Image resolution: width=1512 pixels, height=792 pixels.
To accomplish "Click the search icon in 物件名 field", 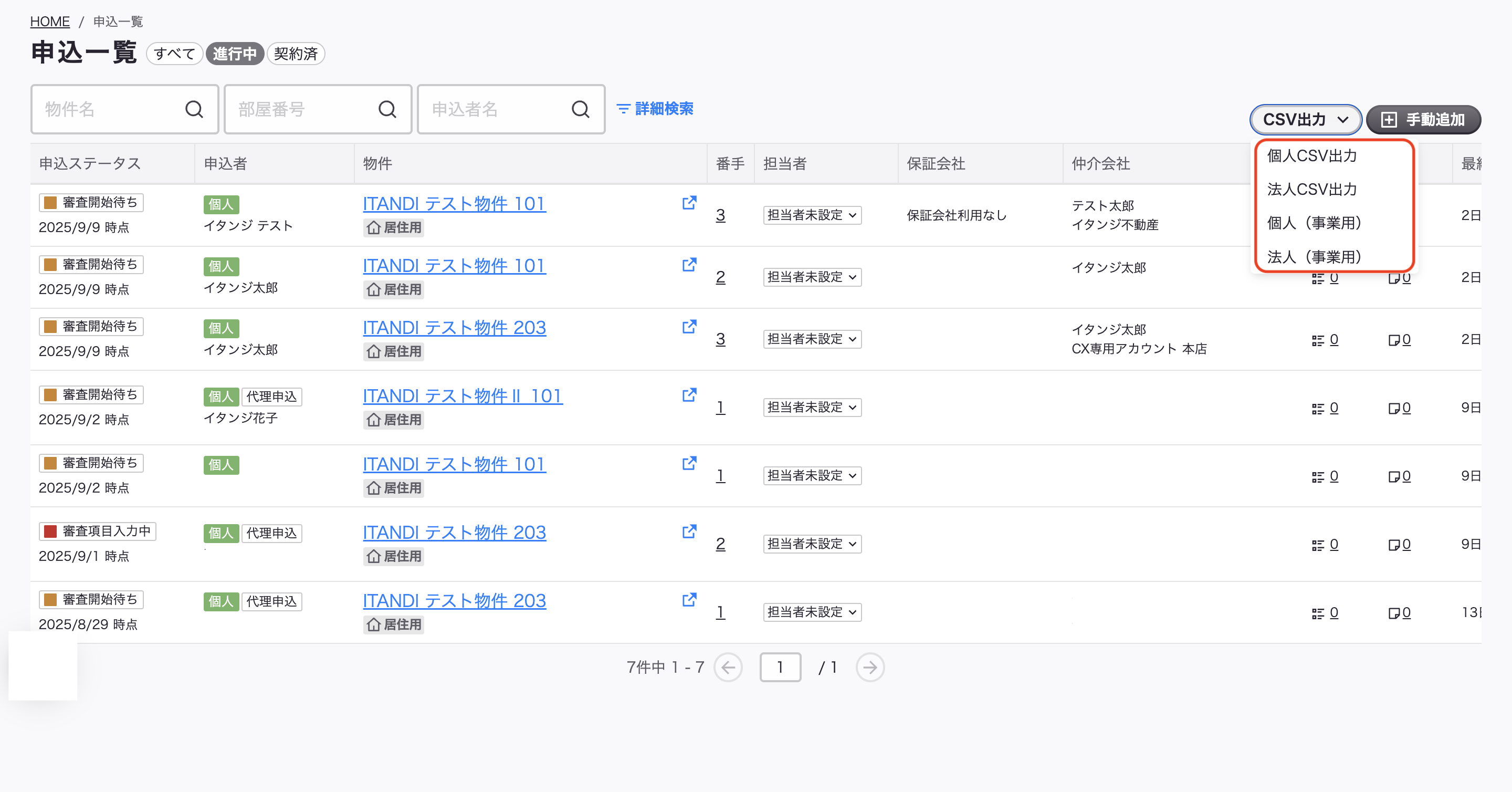I will click(194, 109).
